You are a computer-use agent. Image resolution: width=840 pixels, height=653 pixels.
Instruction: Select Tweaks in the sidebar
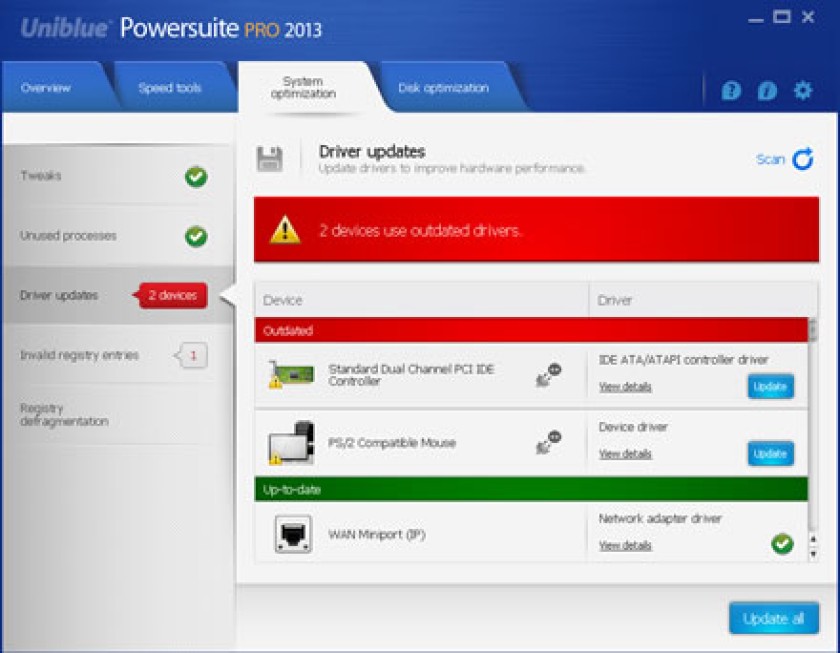click(x=118, y=176)
